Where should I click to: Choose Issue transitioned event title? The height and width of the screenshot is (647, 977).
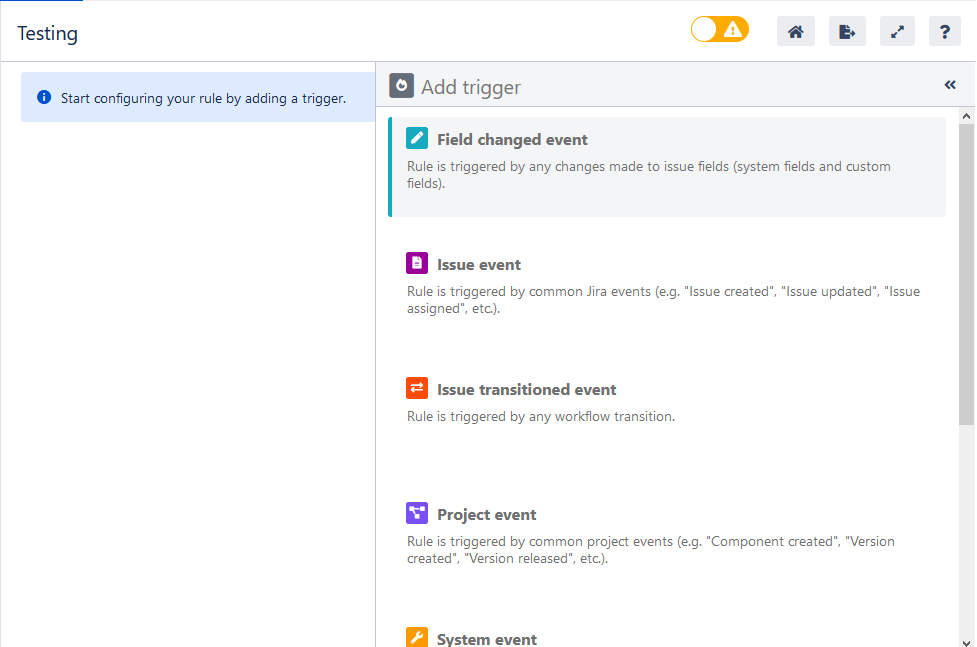(x=526, y=390)
